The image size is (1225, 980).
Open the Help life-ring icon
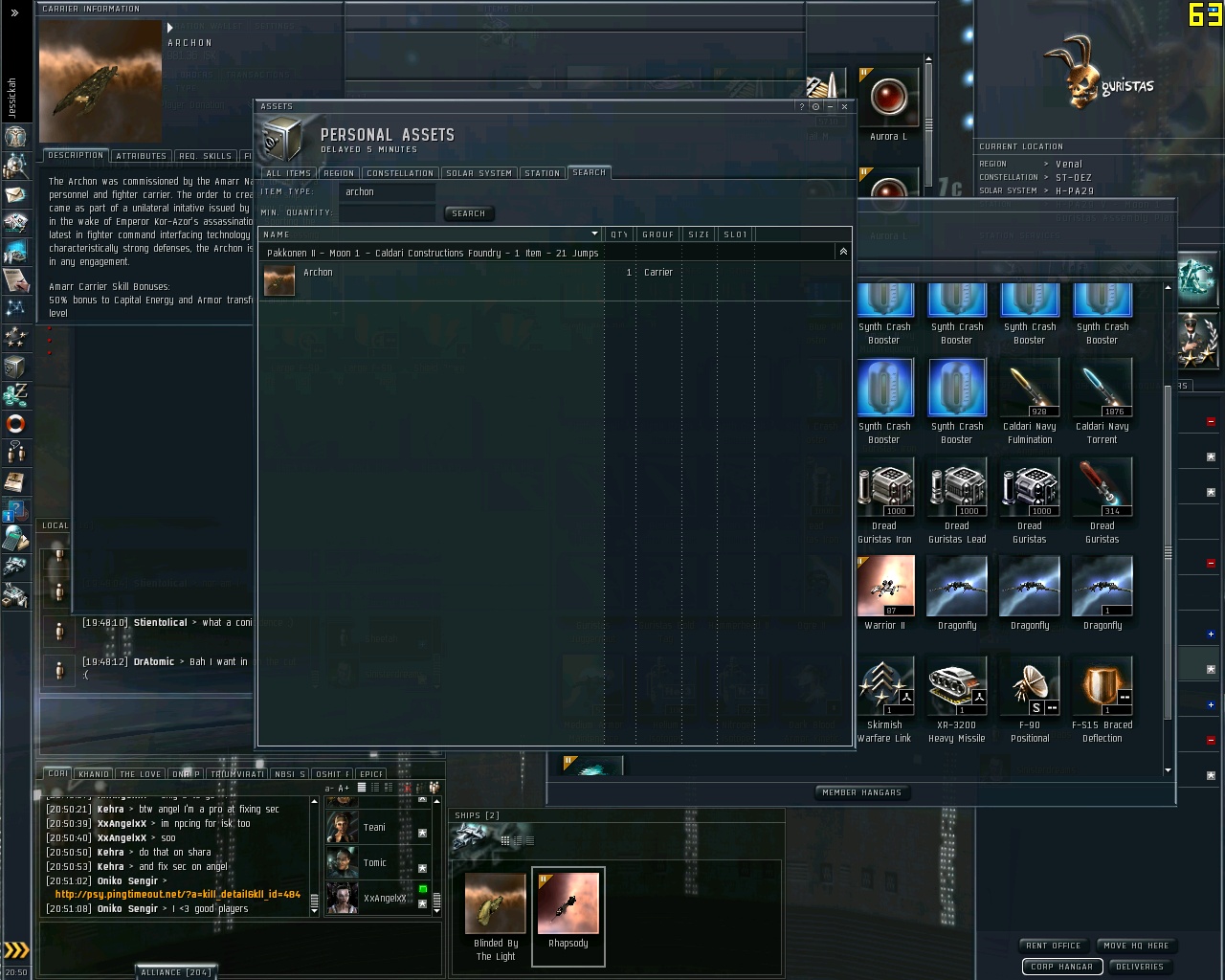pyautogui.click(x=15, y=423)
